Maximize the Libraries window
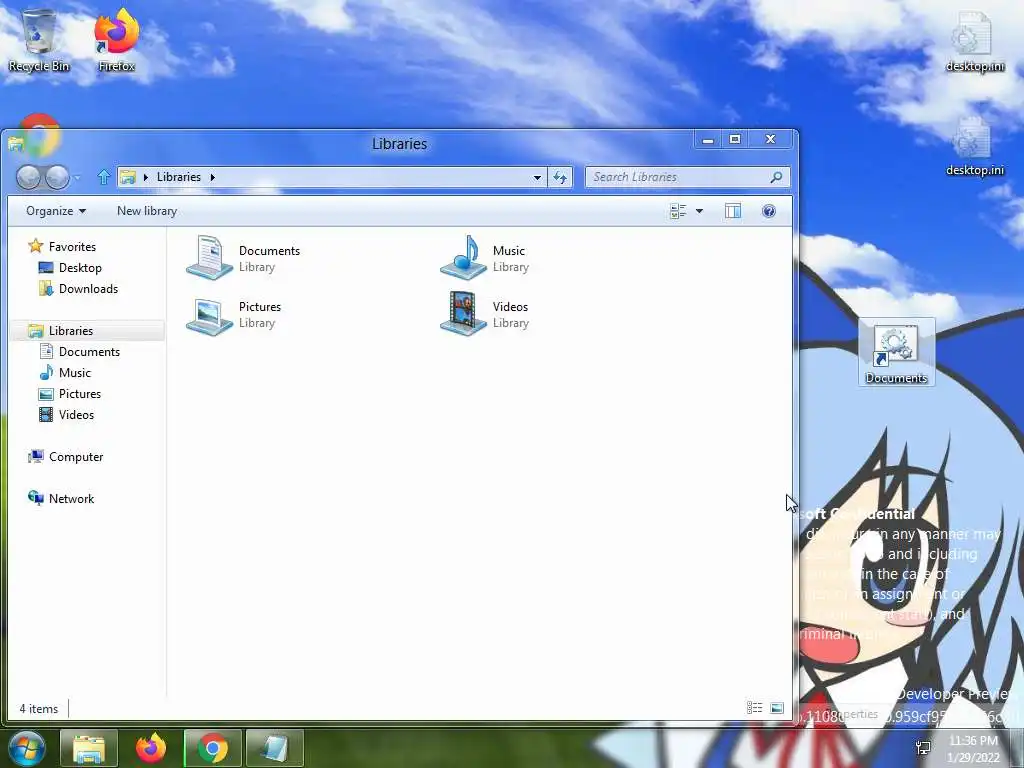 click(x=735, y=139)
